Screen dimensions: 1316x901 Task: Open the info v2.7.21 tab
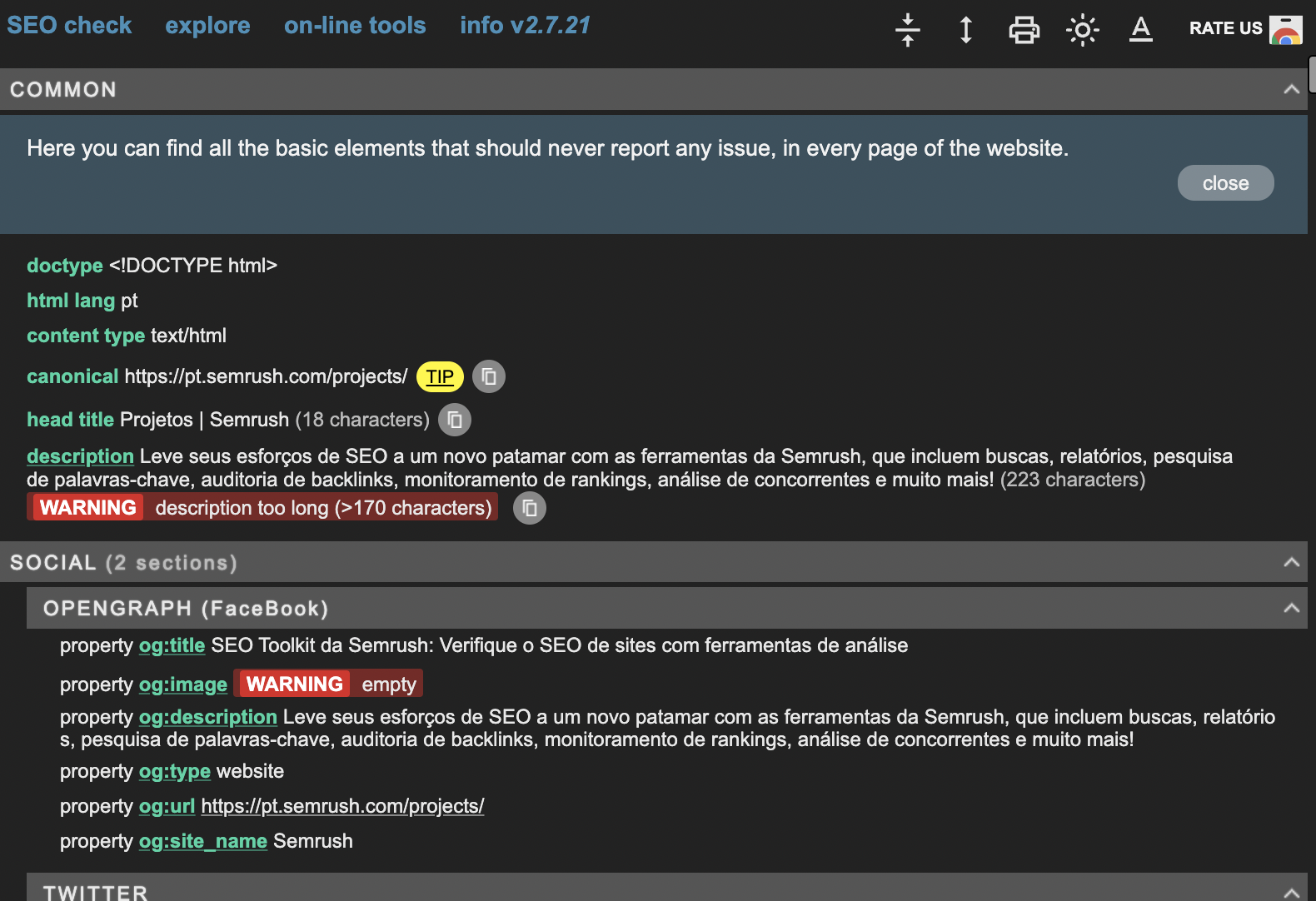tap(526, 25)
